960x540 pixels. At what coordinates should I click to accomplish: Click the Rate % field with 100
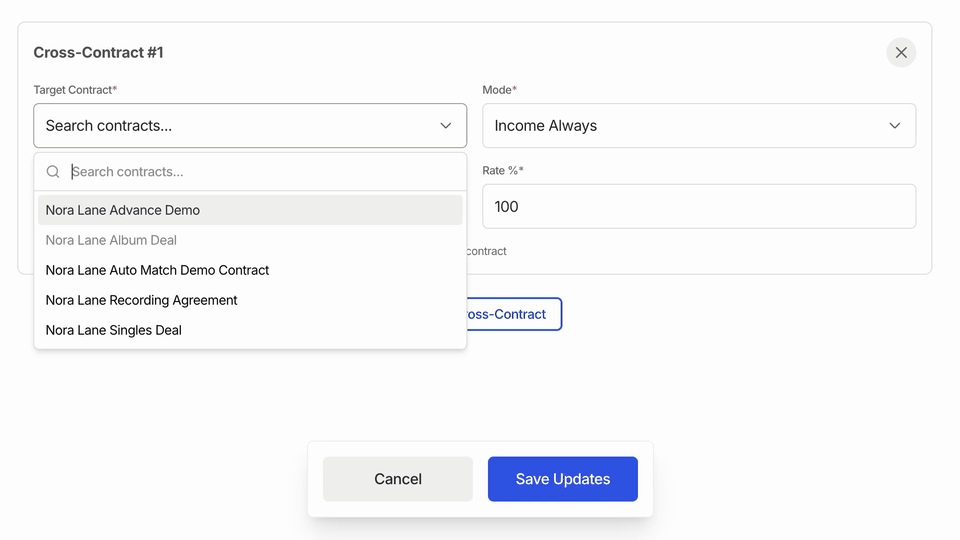[699, 206]
